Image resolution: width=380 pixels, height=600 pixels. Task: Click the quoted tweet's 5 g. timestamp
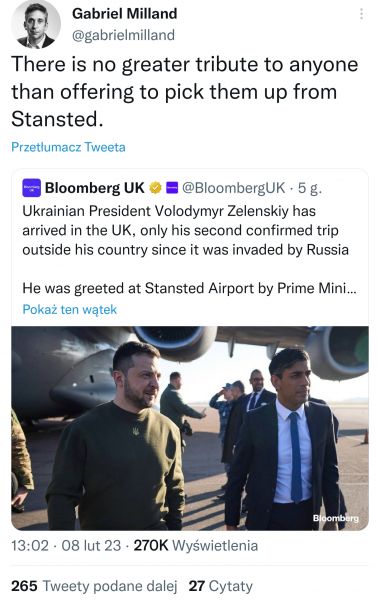tap(310, 188)
